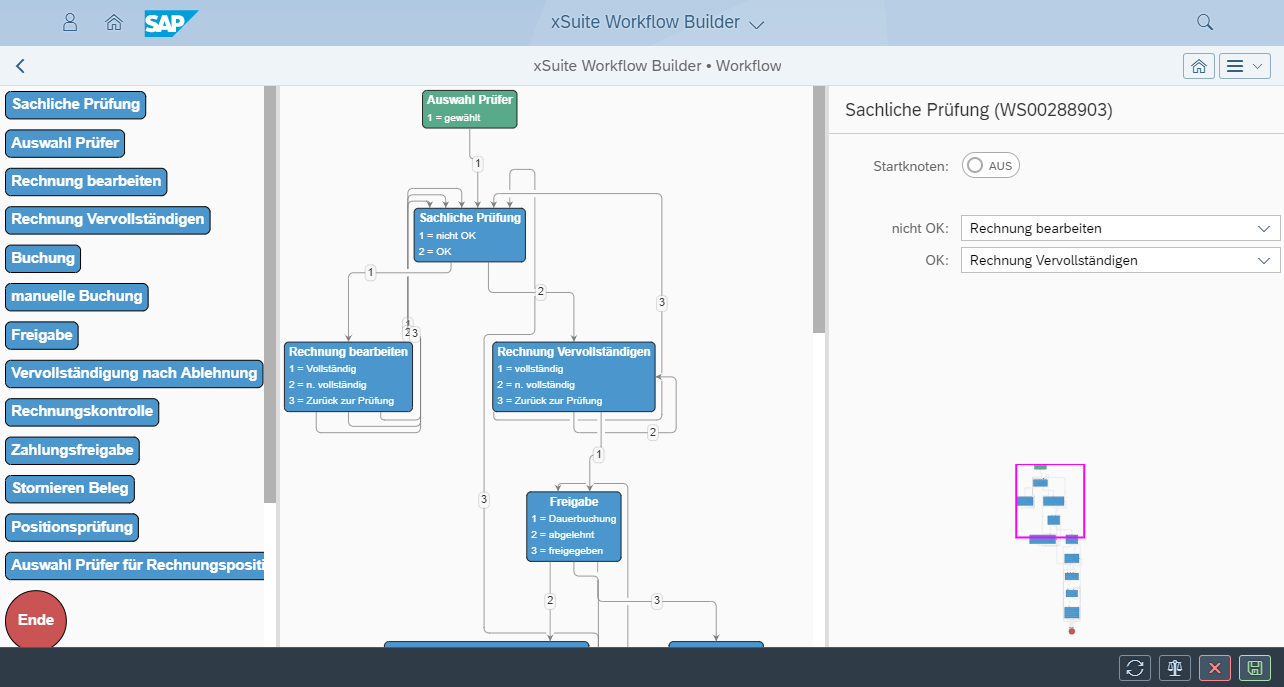This screenshot has width=1284, height=687.
Task: Select the Sachliche Prüfung node in the canvas
Action: point(469,235)
